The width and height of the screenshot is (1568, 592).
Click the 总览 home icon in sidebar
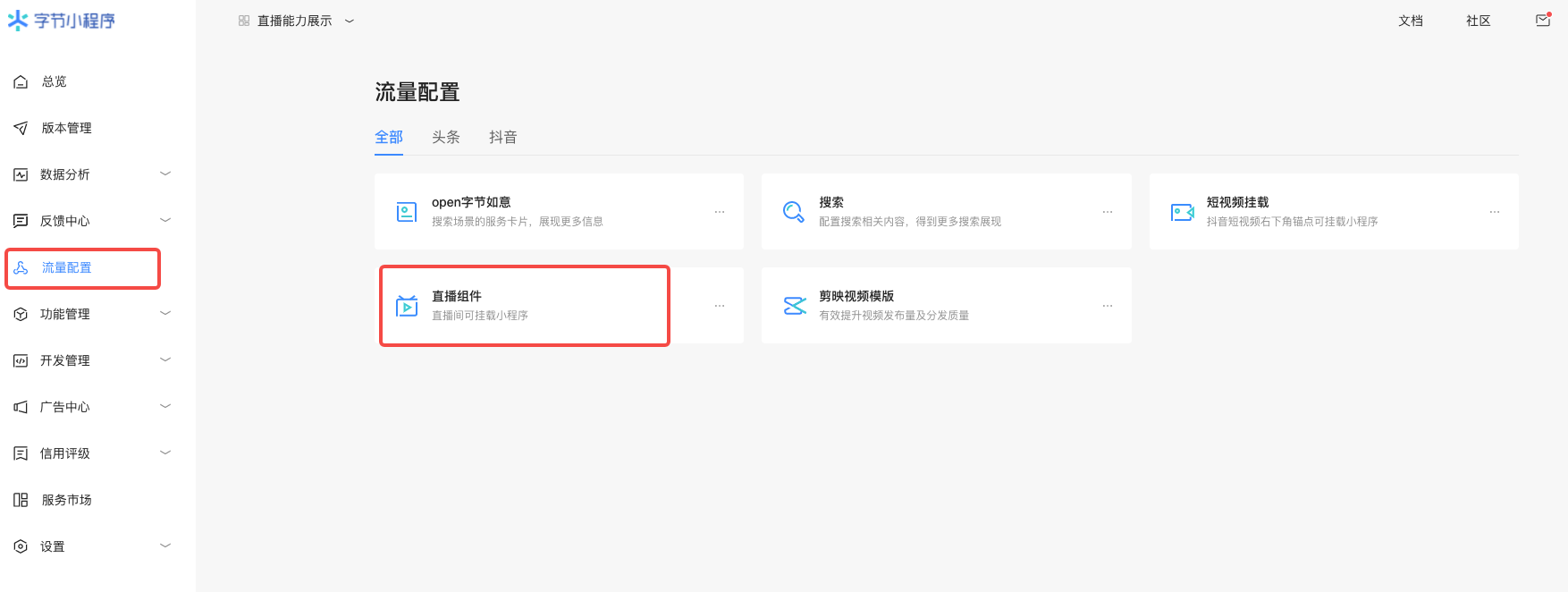(21, 81)
